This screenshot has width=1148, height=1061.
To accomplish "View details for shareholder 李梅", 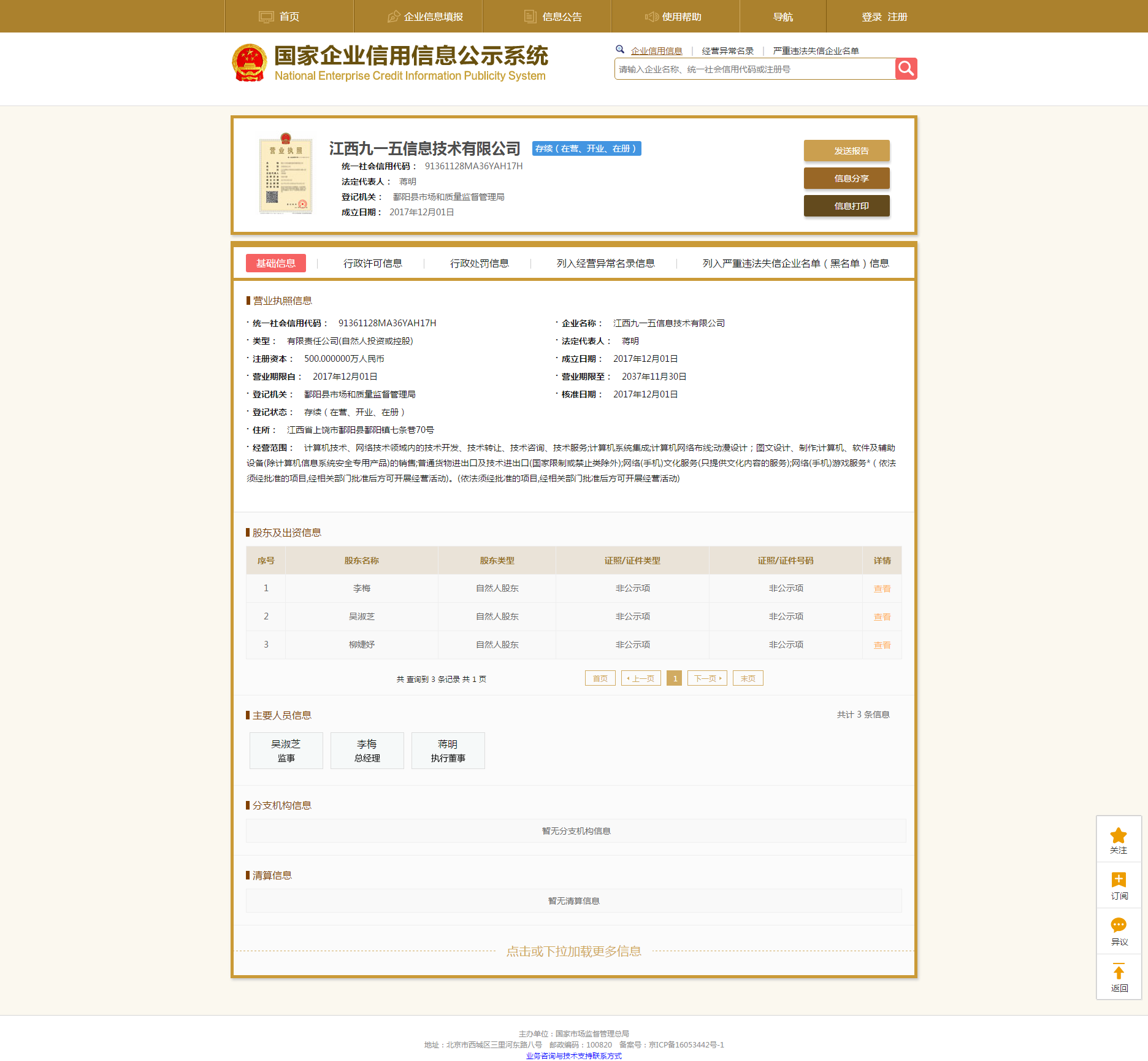I will coord(882,589).
